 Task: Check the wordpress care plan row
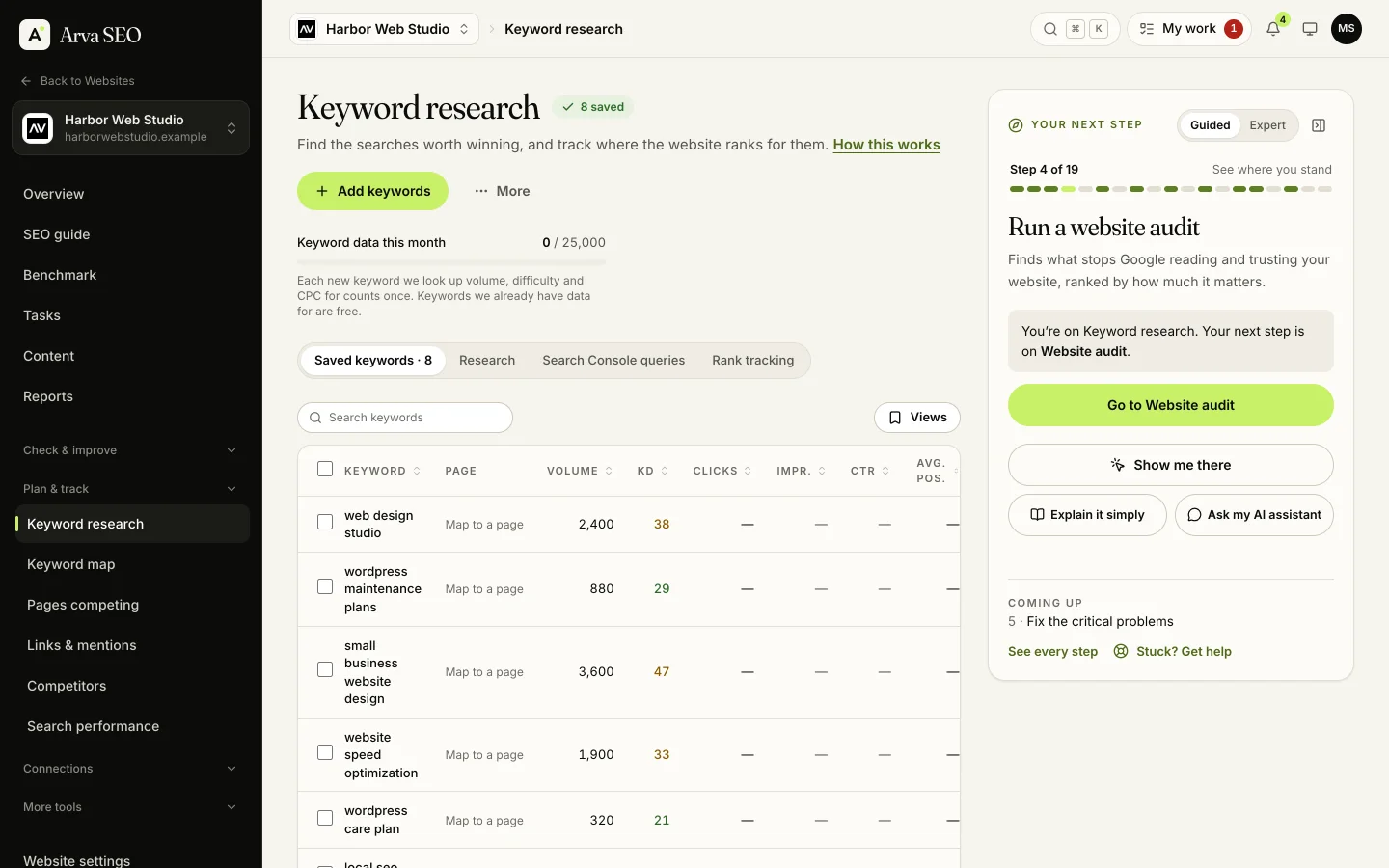click(x=325, y=819)
